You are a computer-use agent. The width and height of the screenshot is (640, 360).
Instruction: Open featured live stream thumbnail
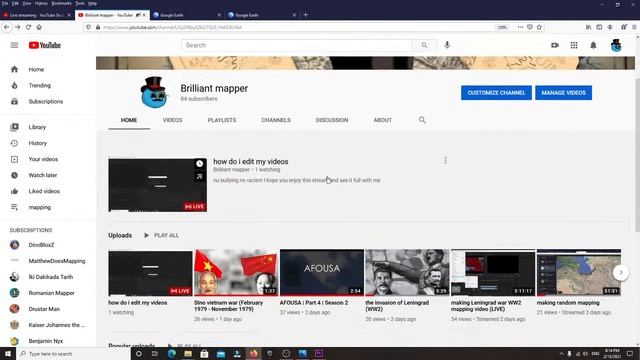pyautogui.click(x=158, y=185)
